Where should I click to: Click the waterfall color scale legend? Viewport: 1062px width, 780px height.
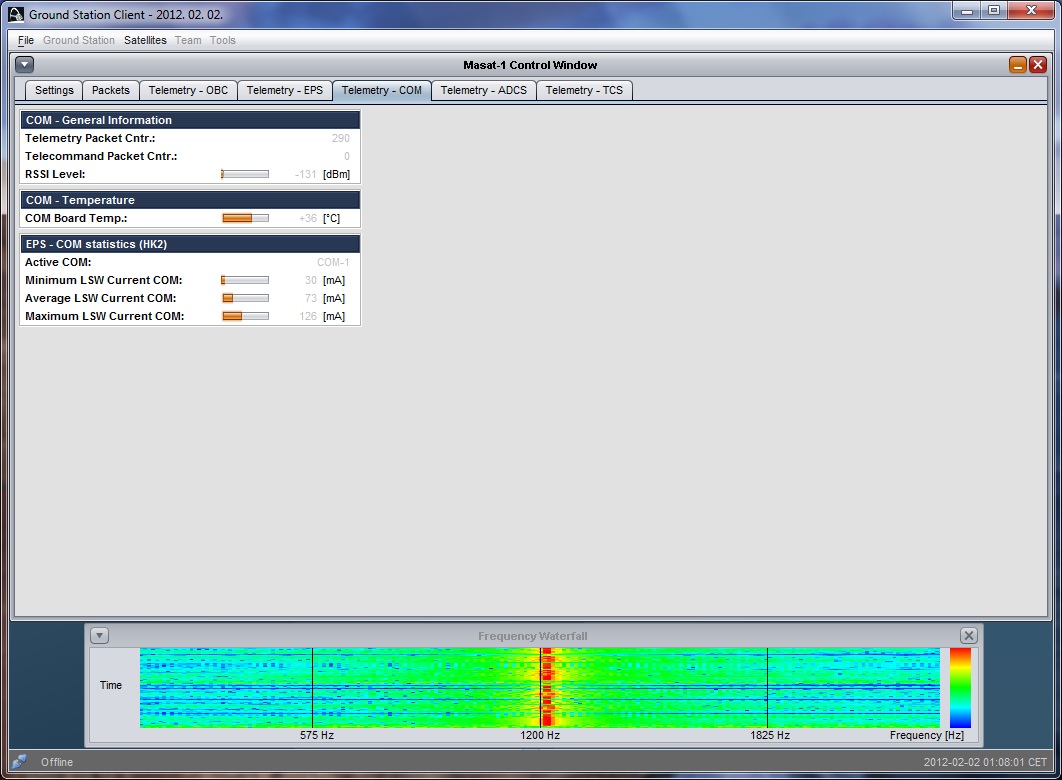pyautogui.click(x=960, y=688)
